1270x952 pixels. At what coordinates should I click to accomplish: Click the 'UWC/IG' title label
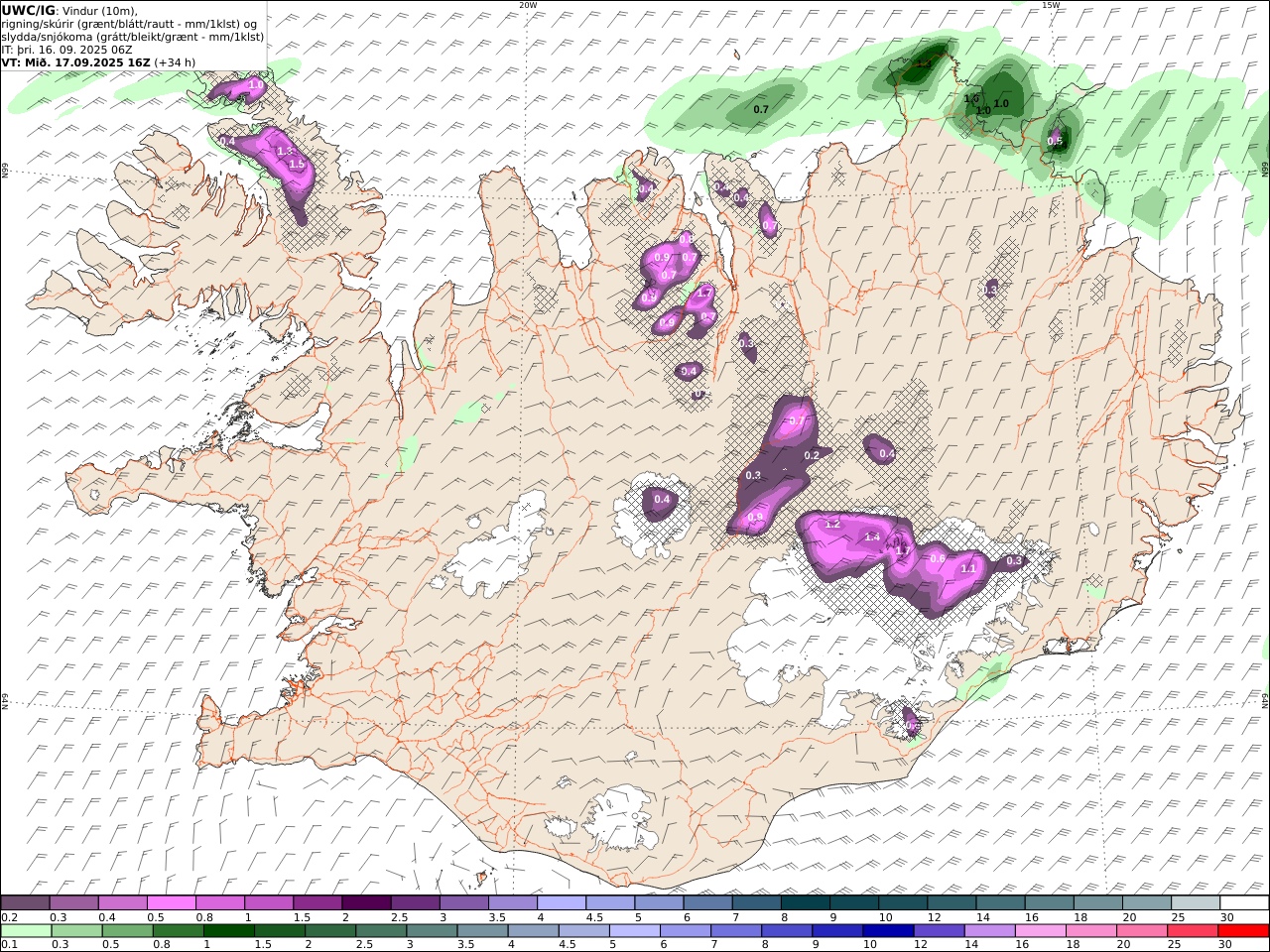pyautogui.click(x=29, y=10)
